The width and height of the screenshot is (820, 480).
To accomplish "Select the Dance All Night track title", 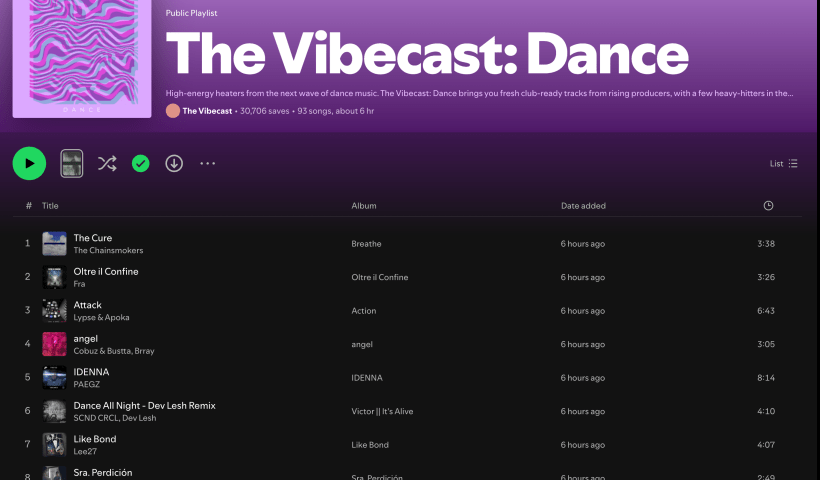I will [x=144, y=405].
